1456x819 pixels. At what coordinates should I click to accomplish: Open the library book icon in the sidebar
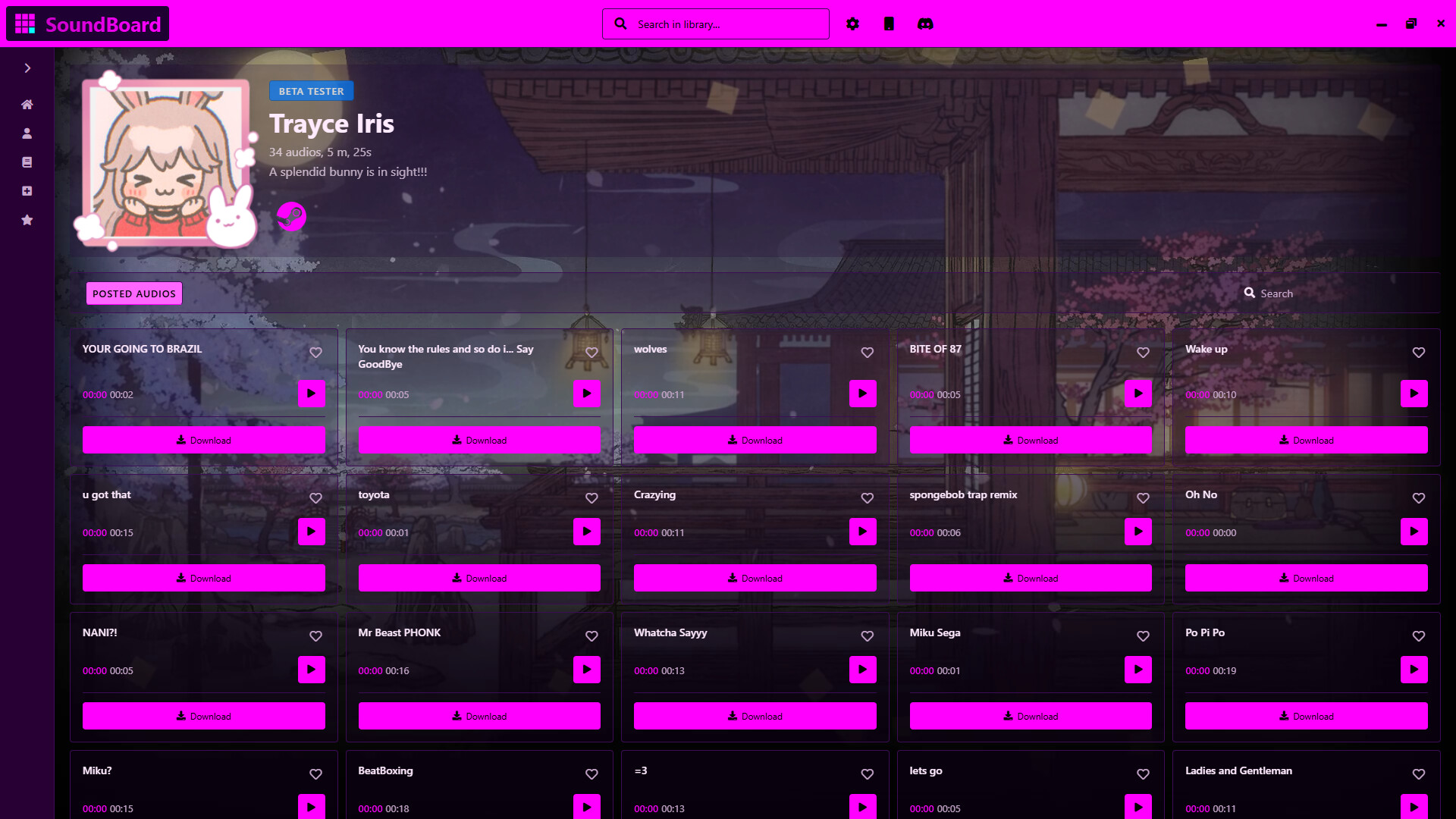coord(27,162)
